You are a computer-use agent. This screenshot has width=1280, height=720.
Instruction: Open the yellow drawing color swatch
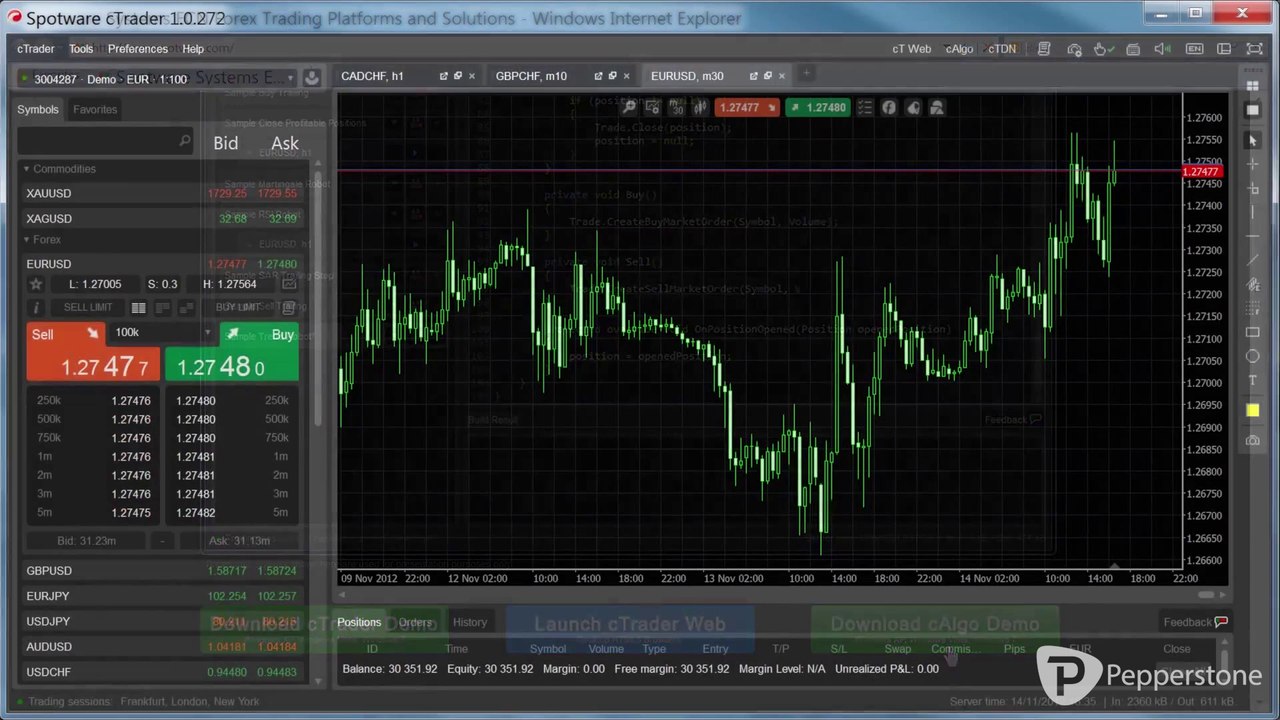point(1253,410)
